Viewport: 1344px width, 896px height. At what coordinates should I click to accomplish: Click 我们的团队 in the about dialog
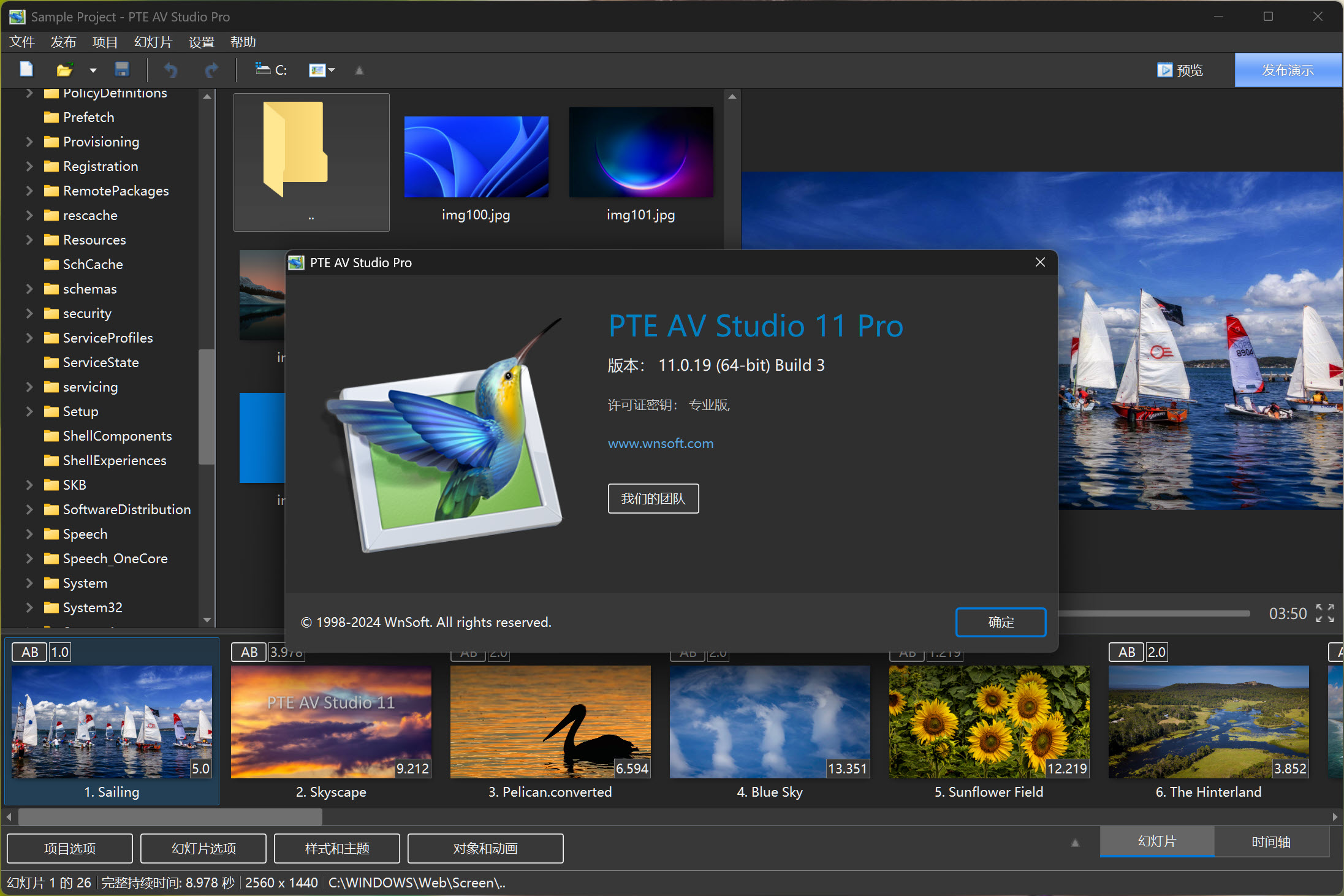[x=653, y=498]
